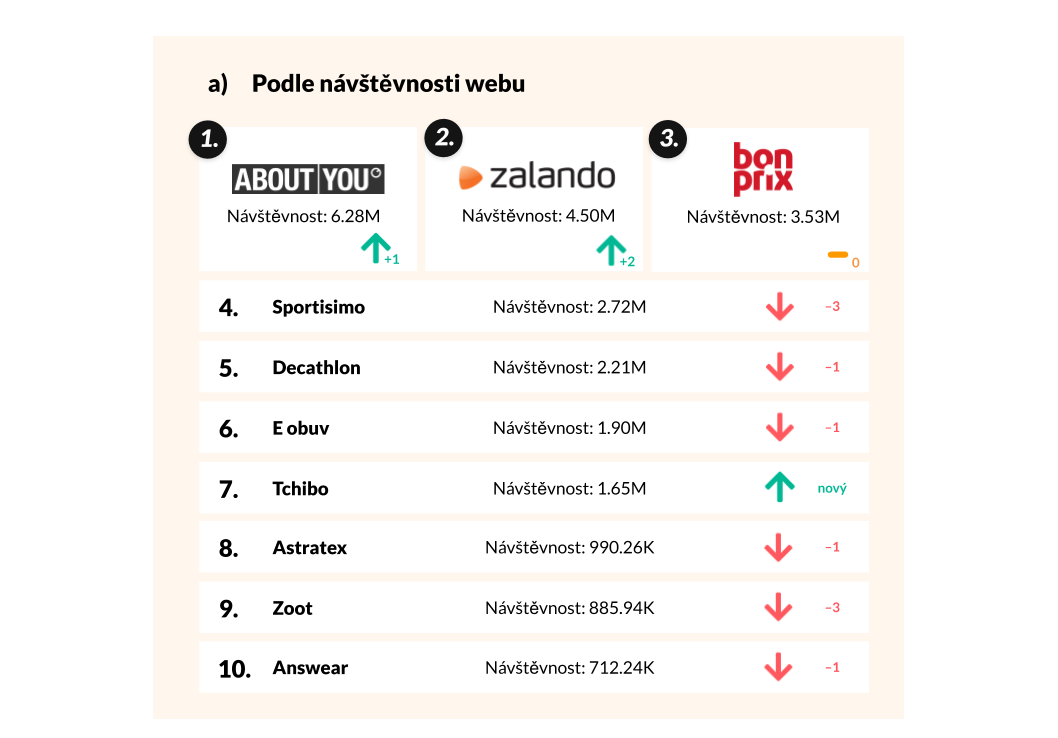
Task: Select the Sportisimo store name
Action: pyautogui.click(x=318, y=307)
